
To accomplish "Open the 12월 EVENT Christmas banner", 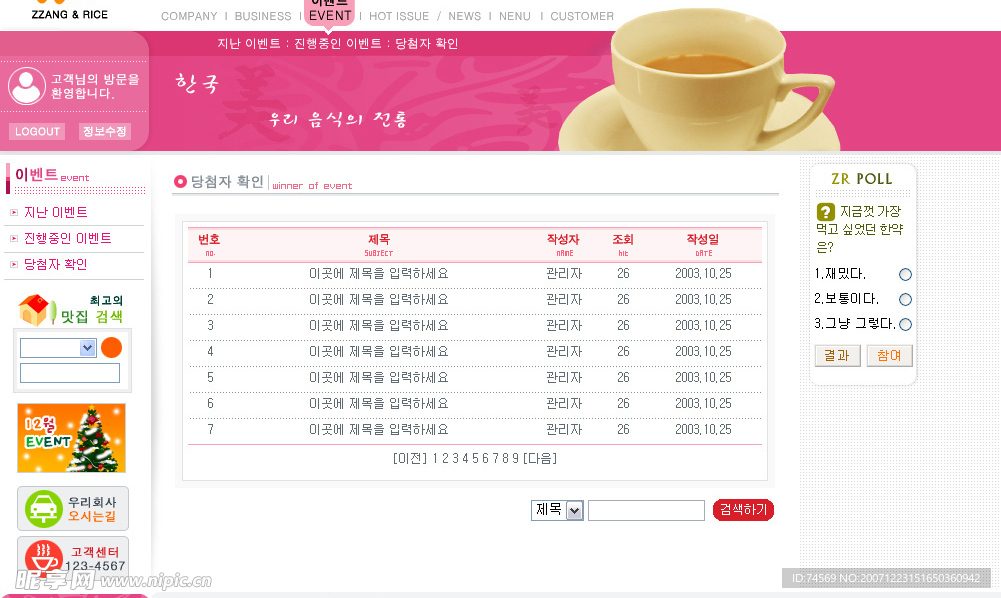I will (x=72, y=438).
